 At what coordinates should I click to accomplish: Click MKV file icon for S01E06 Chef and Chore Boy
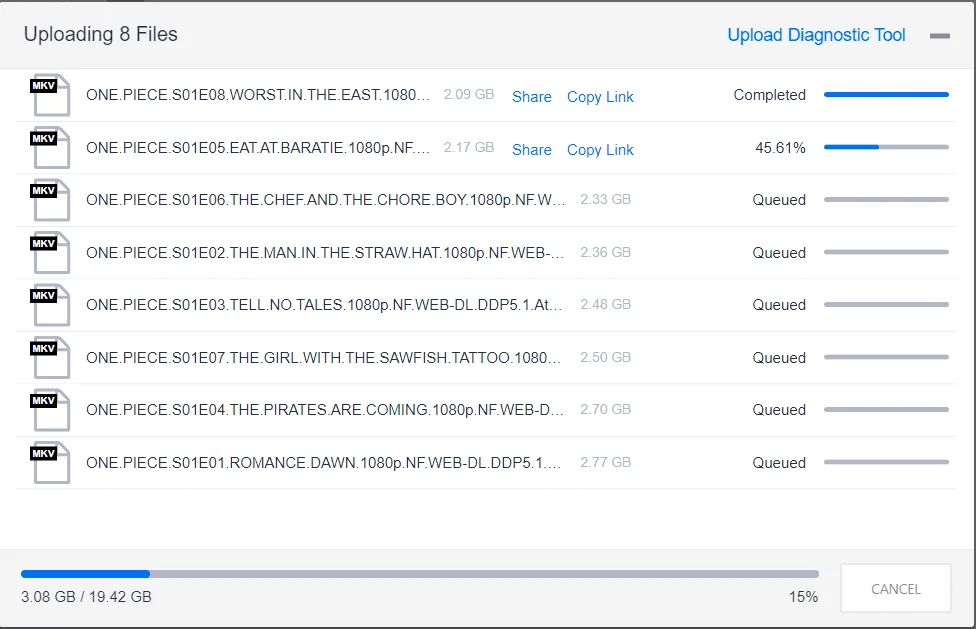click(x=50, y=200)
